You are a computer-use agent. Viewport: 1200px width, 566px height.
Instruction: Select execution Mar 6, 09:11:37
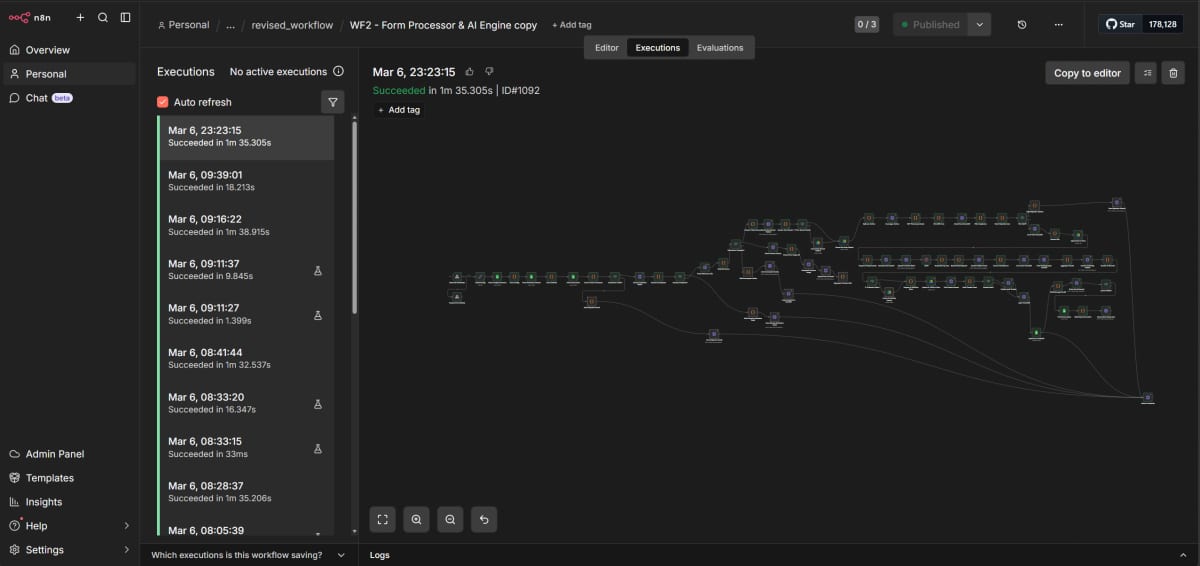click(x=246, y=270)
